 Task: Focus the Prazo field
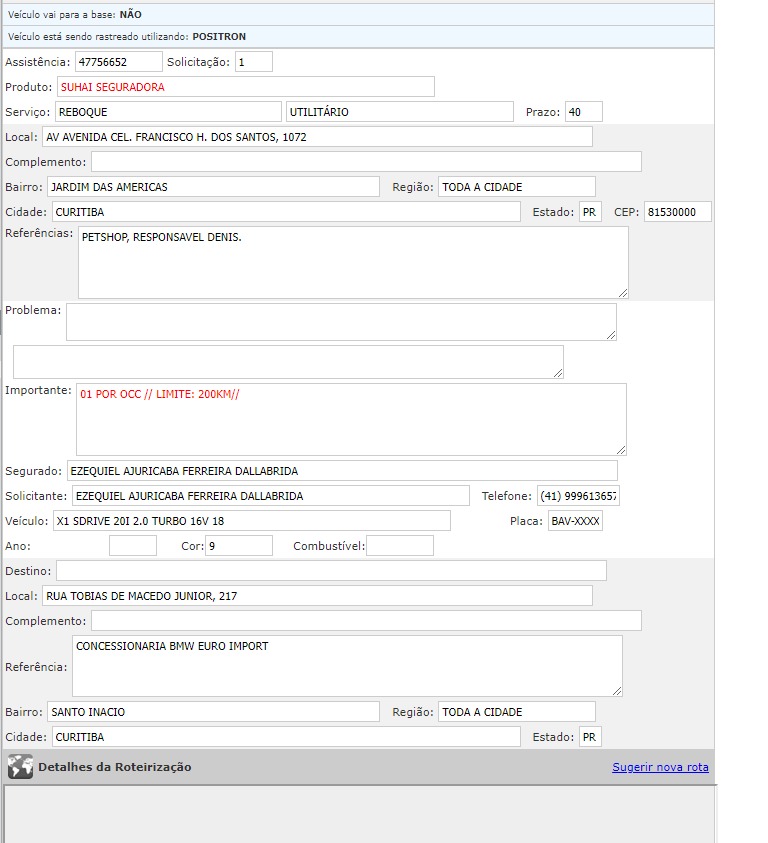584,112
